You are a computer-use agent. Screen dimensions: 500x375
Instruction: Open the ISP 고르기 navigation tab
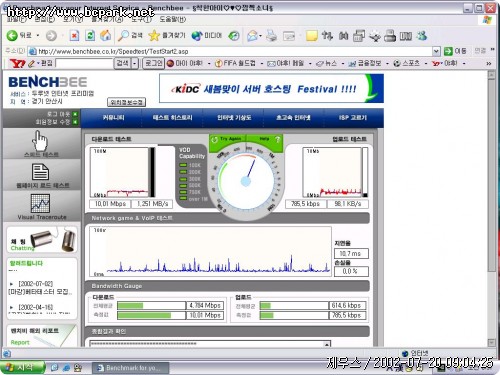tap(353, 118)
